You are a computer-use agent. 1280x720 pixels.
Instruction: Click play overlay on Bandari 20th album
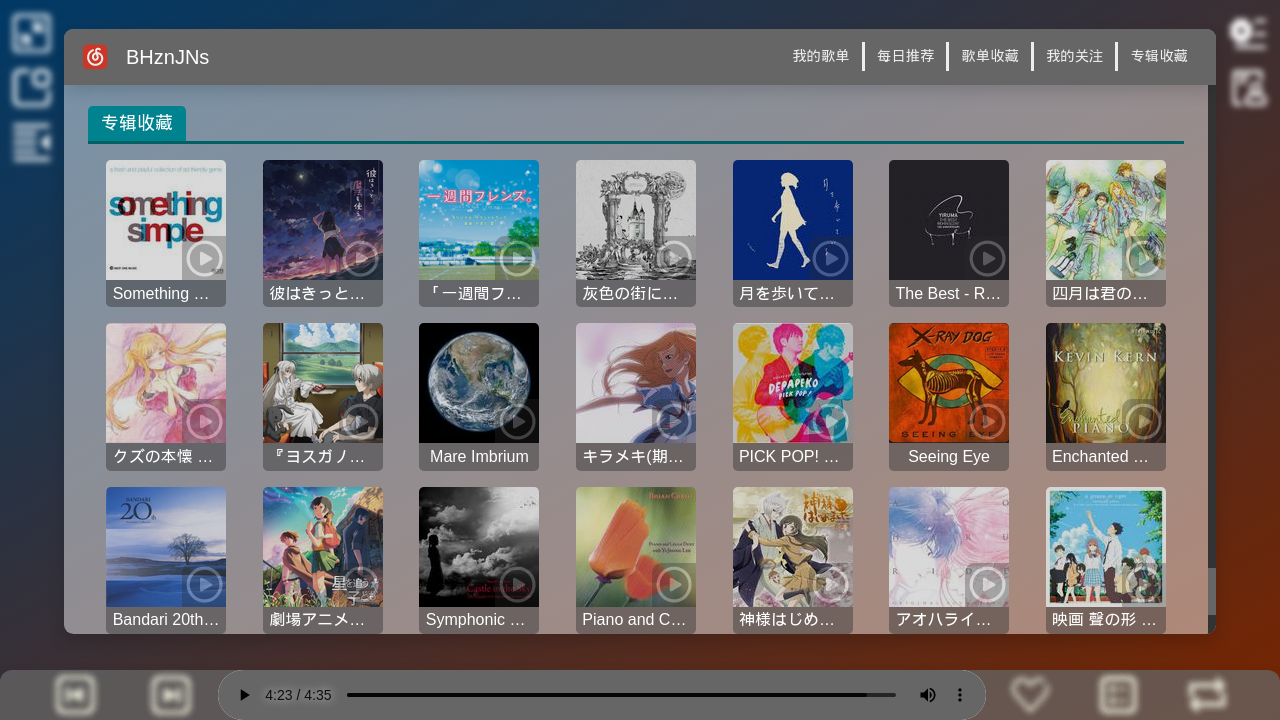[204, 585]
